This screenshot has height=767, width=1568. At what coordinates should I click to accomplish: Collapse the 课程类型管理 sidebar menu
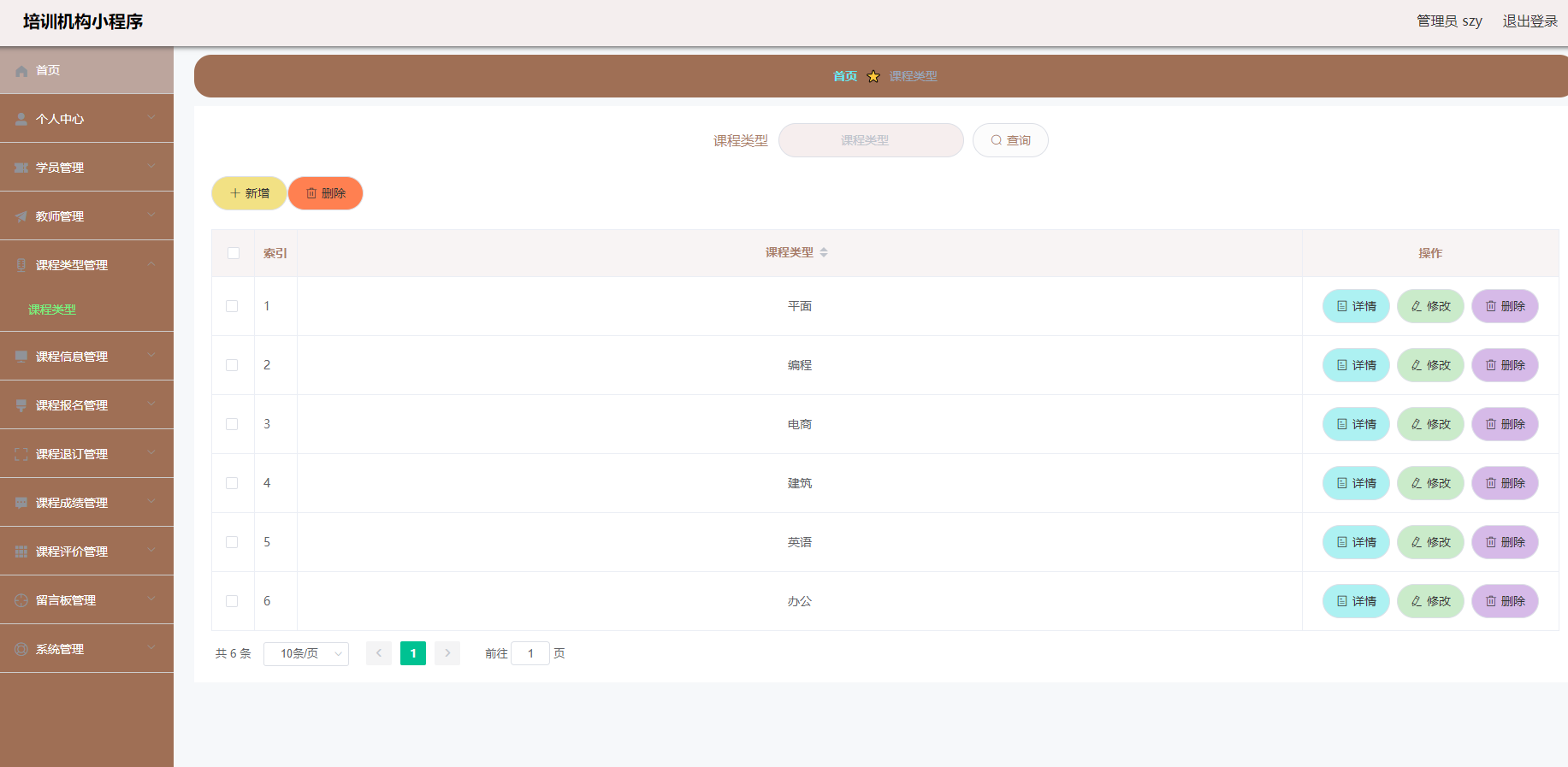86,265
